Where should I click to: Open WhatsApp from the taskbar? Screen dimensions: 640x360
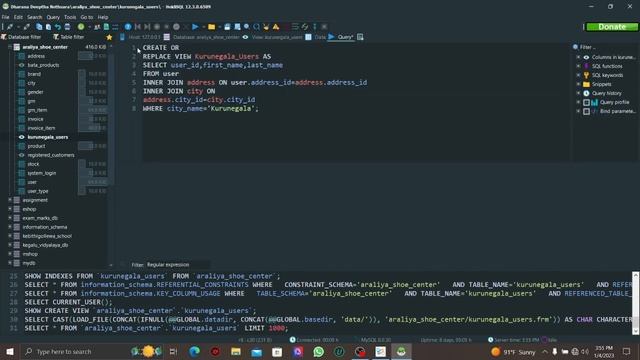[x=318, y=351]
